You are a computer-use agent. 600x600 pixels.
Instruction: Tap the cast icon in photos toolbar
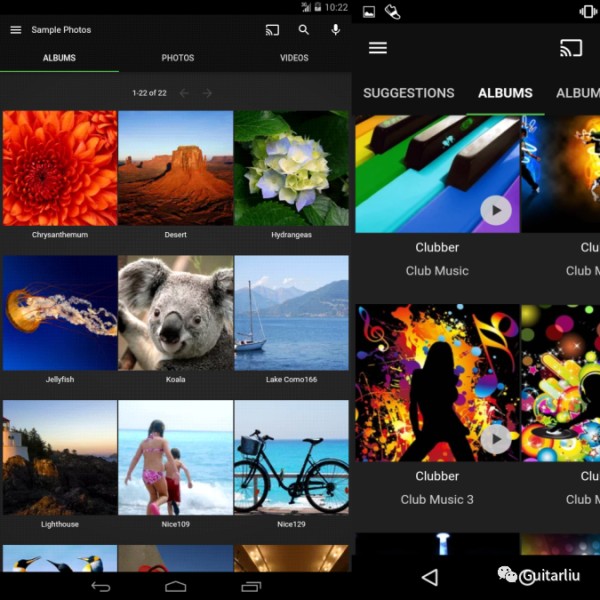(272, 30)
